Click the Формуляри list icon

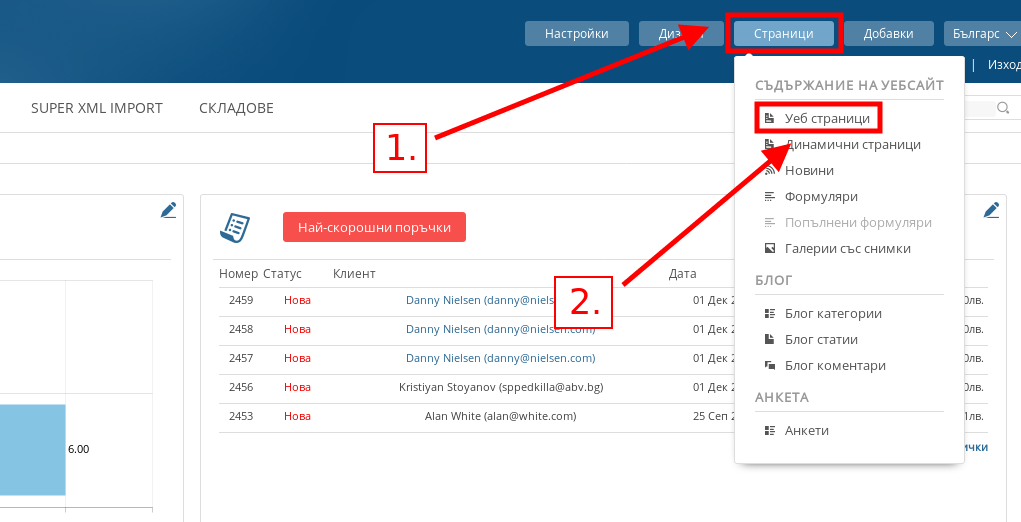[769, 197]
